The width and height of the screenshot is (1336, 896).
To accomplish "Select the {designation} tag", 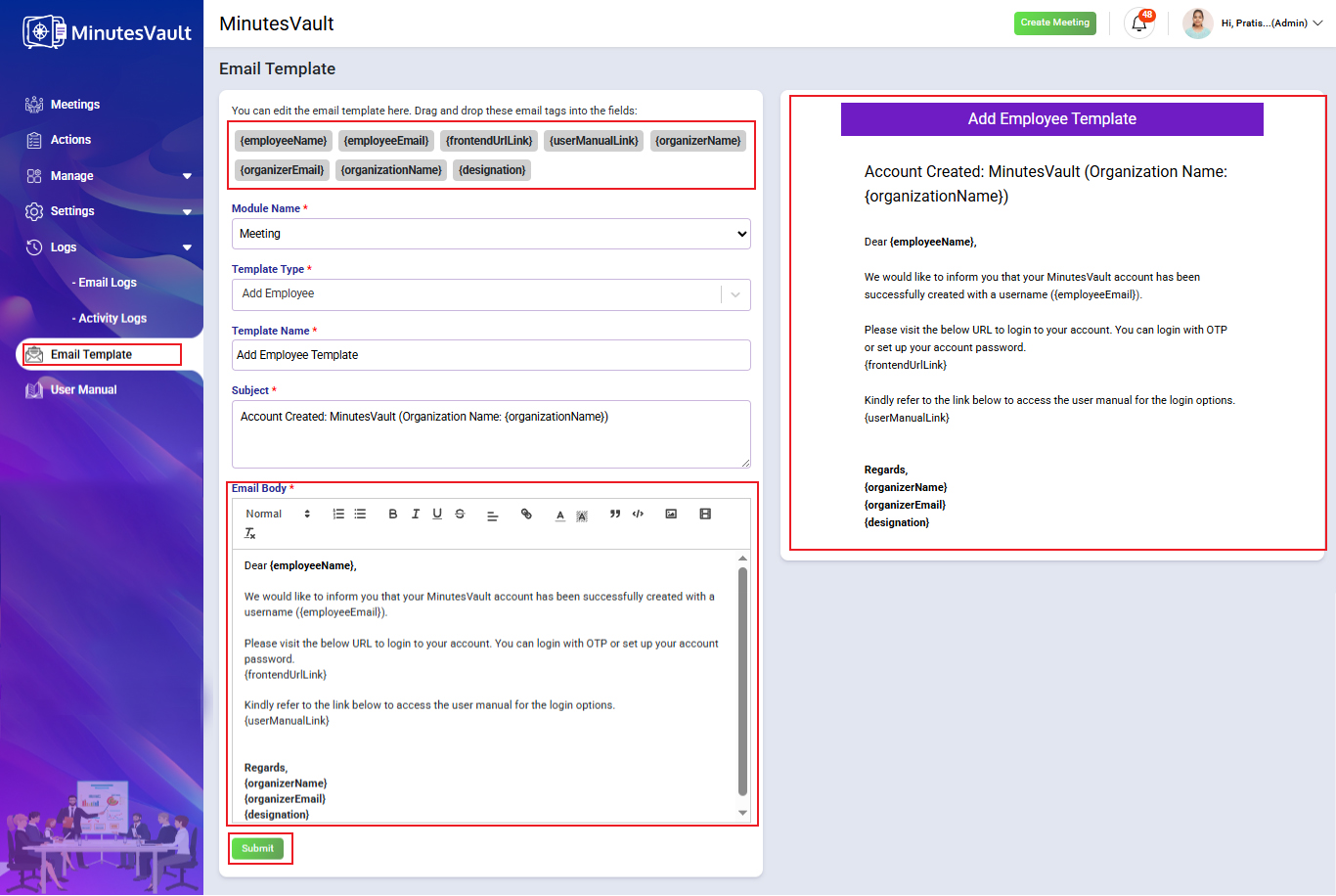I will point(492,170).
